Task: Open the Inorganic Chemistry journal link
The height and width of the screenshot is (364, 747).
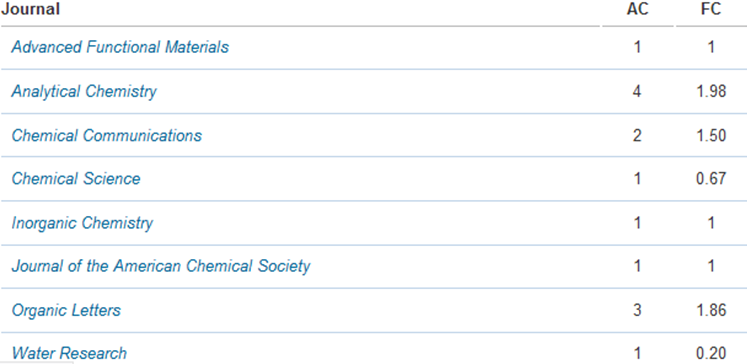Action: [x=82, y=223]
